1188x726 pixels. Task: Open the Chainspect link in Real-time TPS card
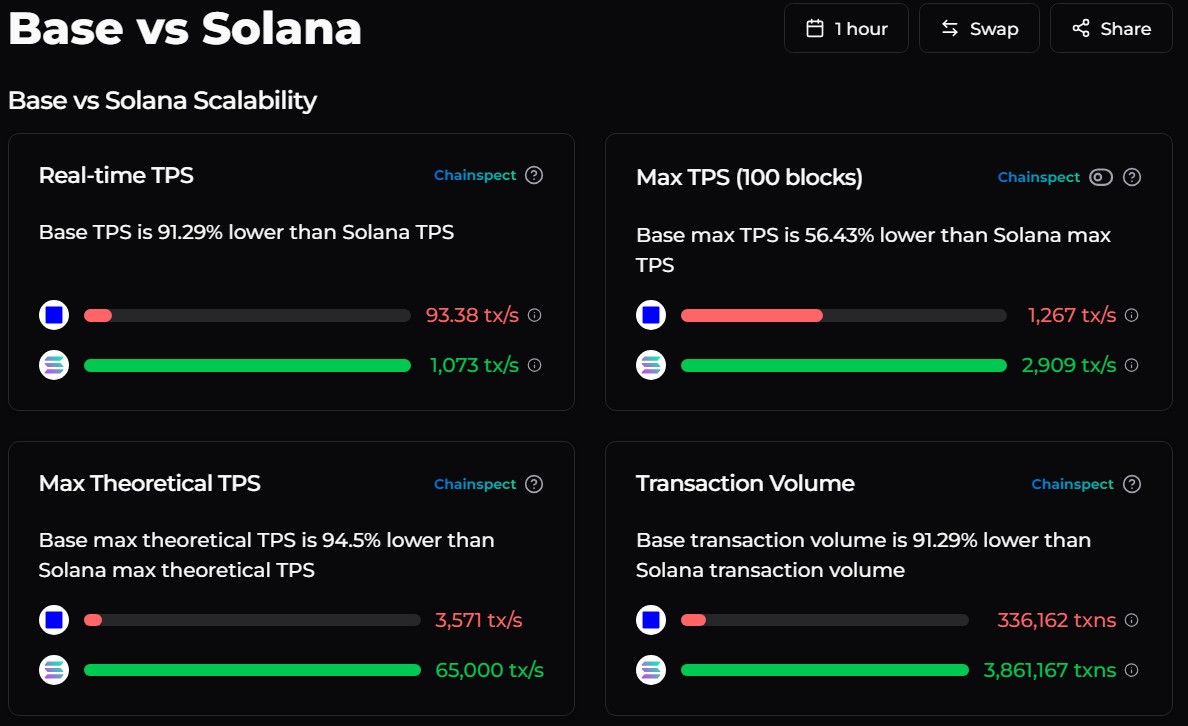point(475,174)
